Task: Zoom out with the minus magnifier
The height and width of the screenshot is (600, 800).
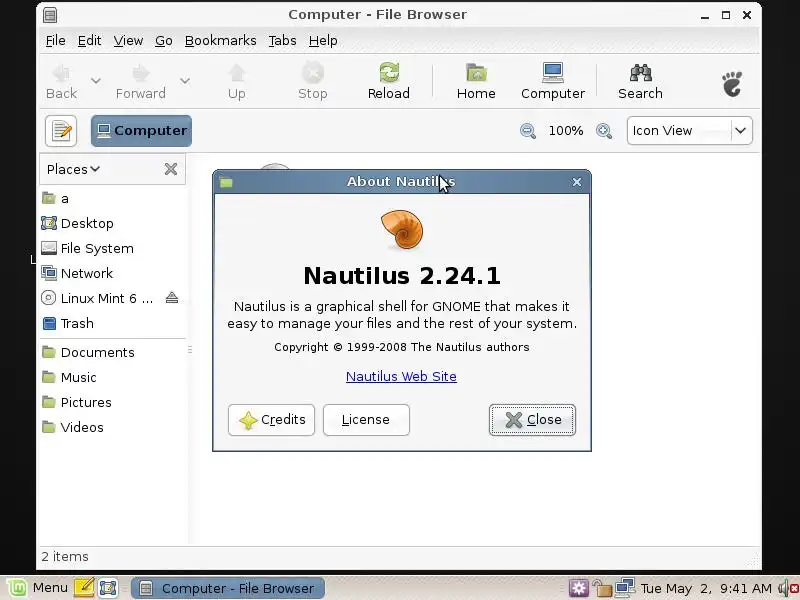Action: pos(528,131)
